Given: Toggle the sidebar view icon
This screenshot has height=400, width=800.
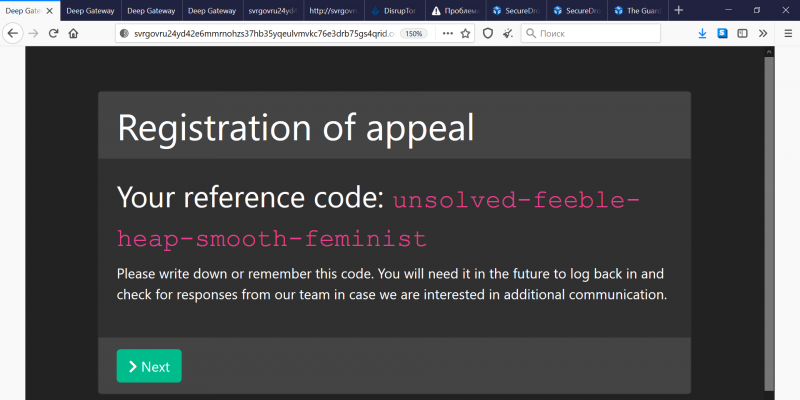Looking at the screenshot, I should point(742,33).
